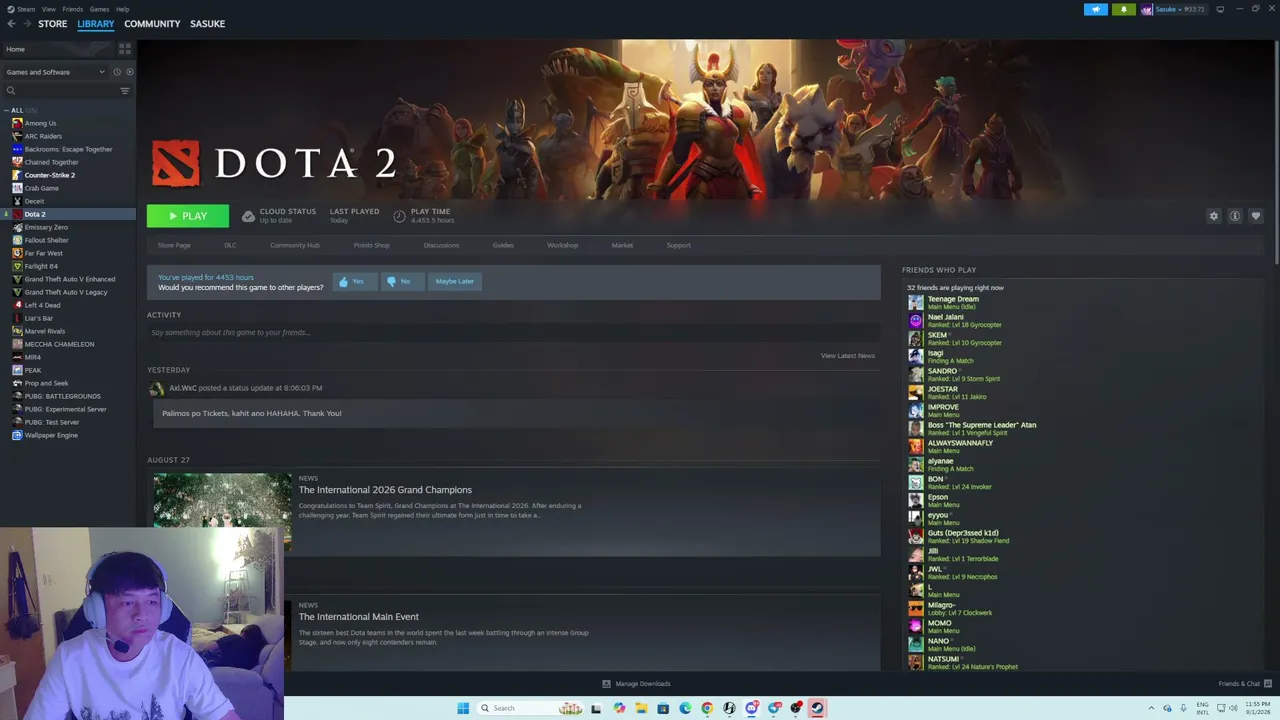Go back with the navigation arrow

[x=11, y=24]
